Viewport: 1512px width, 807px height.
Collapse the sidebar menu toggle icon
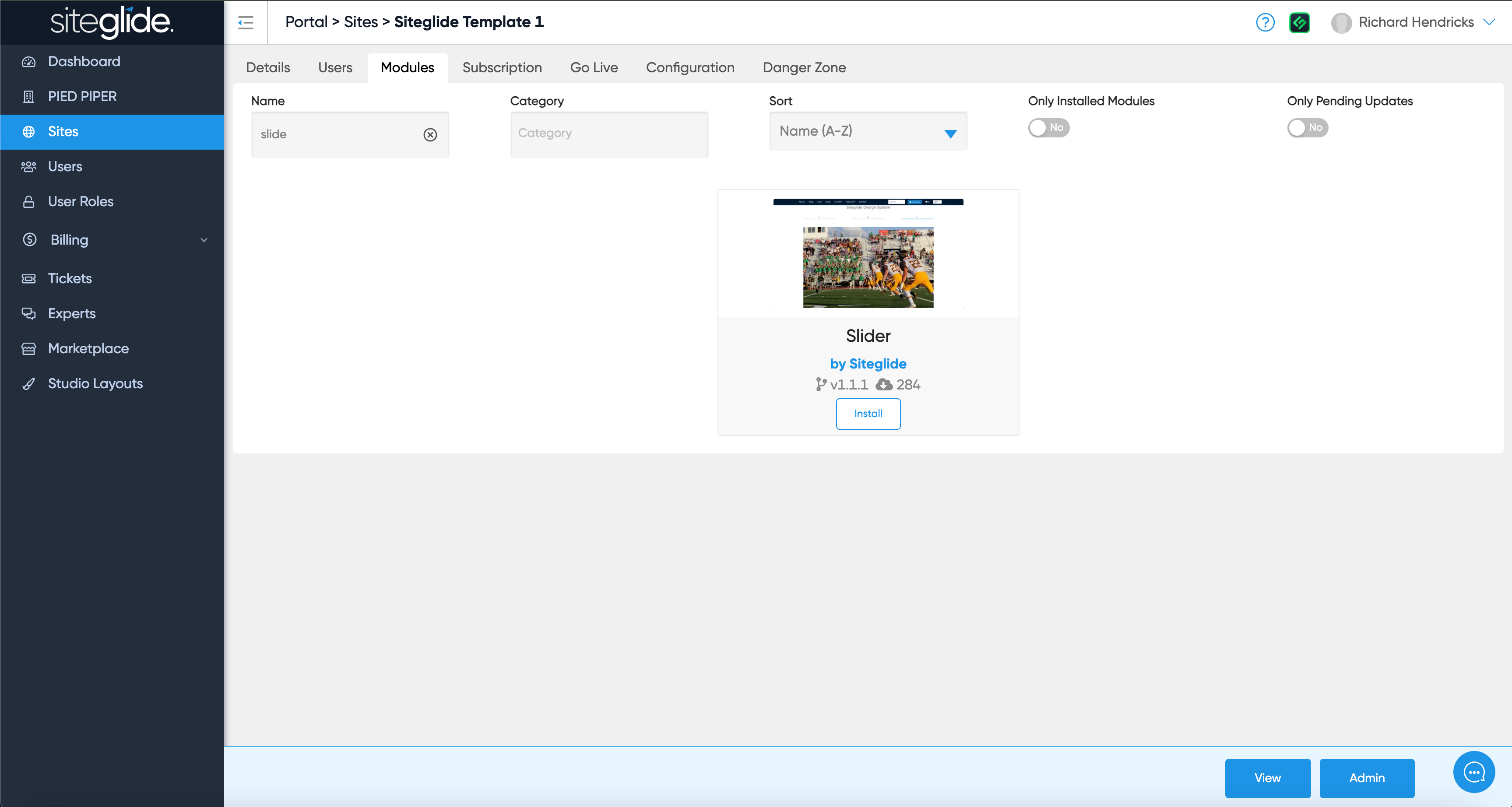point(245,22)
